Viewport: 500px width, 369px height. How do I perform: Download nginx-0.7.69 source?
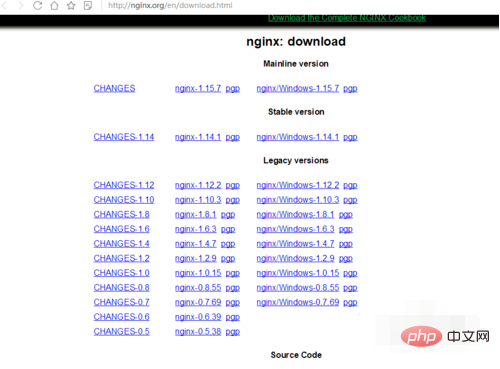tap(198, 302)
